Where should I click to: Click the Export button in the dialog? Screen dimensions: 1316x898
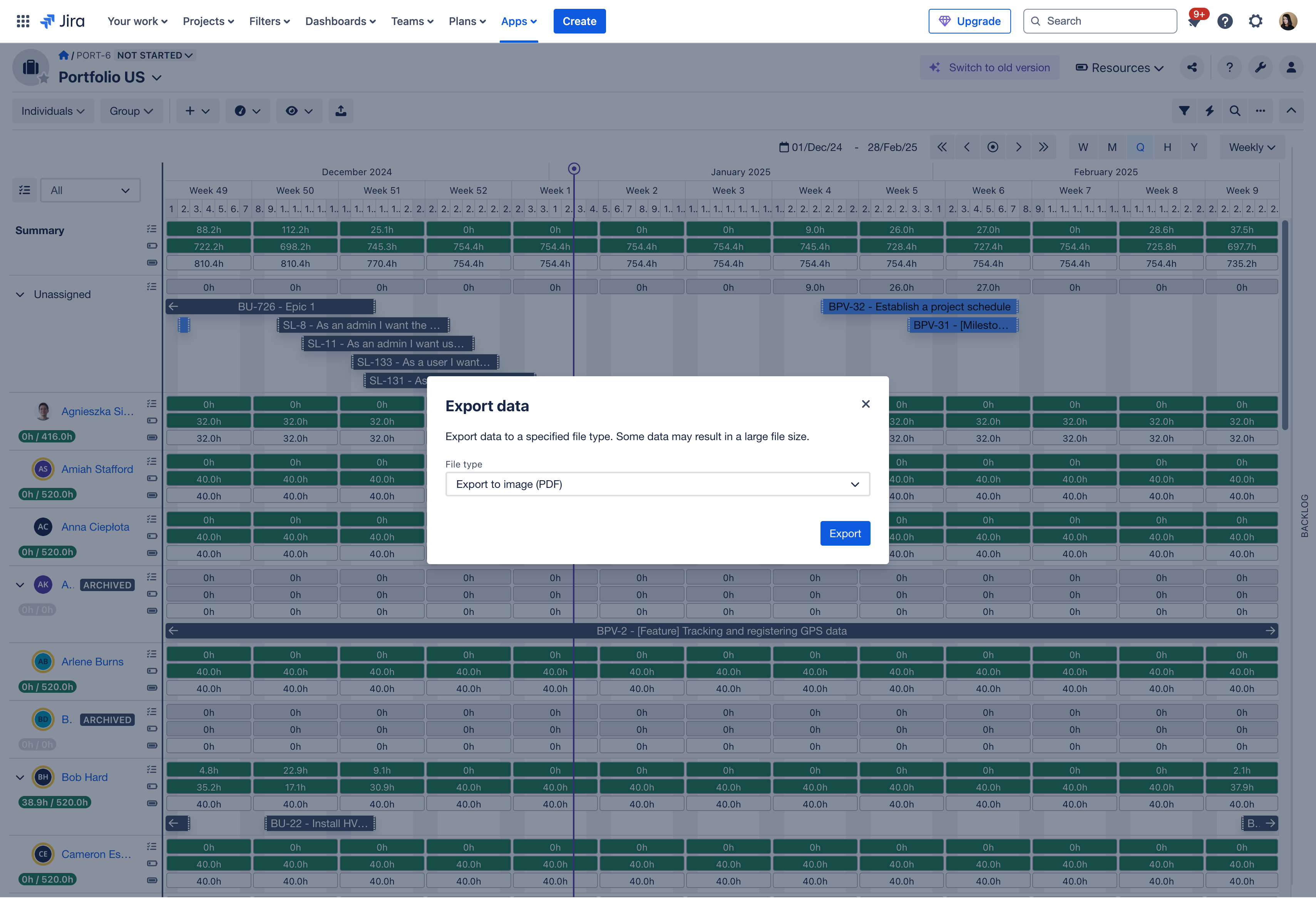845,533
